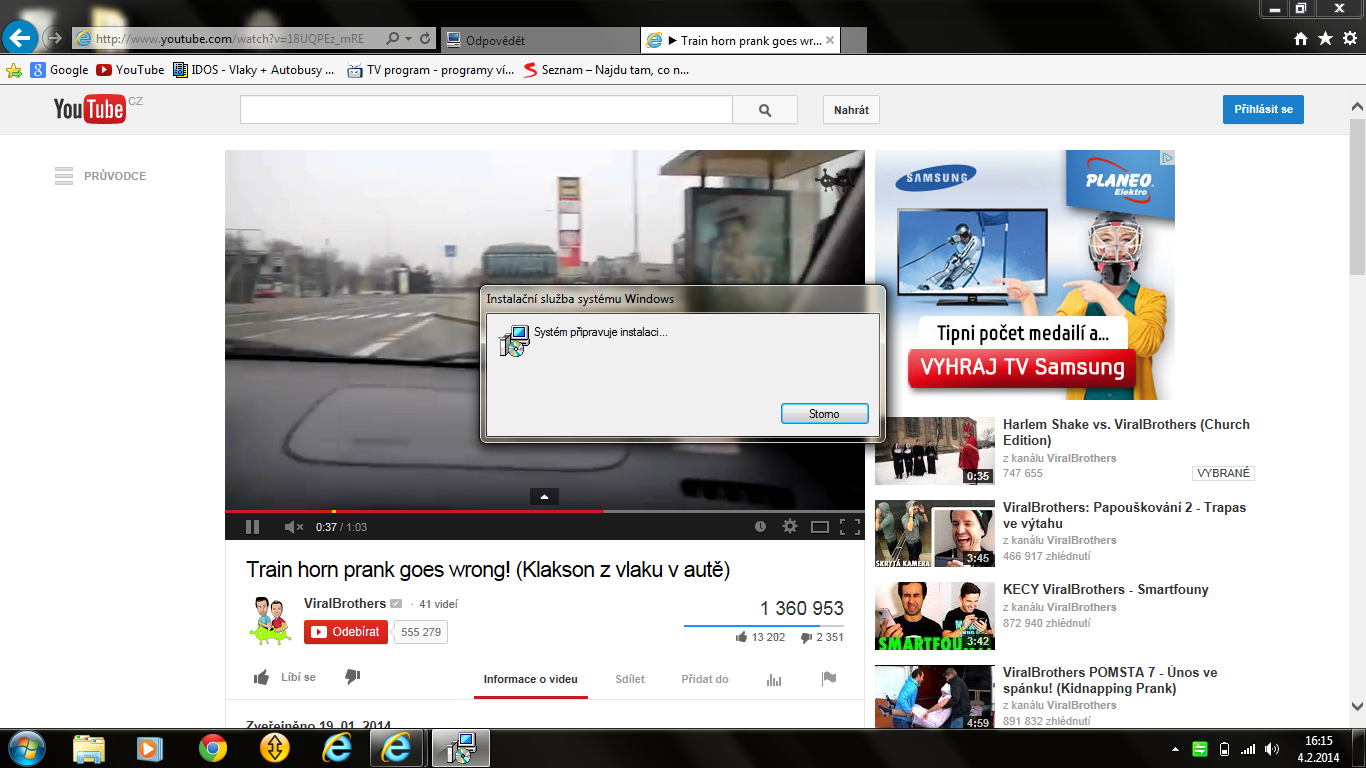Image resolution: width=1366 pixels, height=768 pixels.
Task: Click the Watch Later clock icon
Action: click(x=760, y=526)
